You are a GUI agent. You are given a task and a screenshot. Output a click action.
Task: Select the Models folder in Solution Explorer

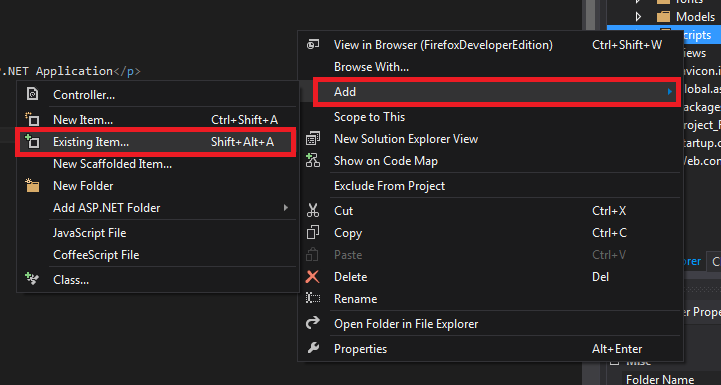(x=695, y=17)
